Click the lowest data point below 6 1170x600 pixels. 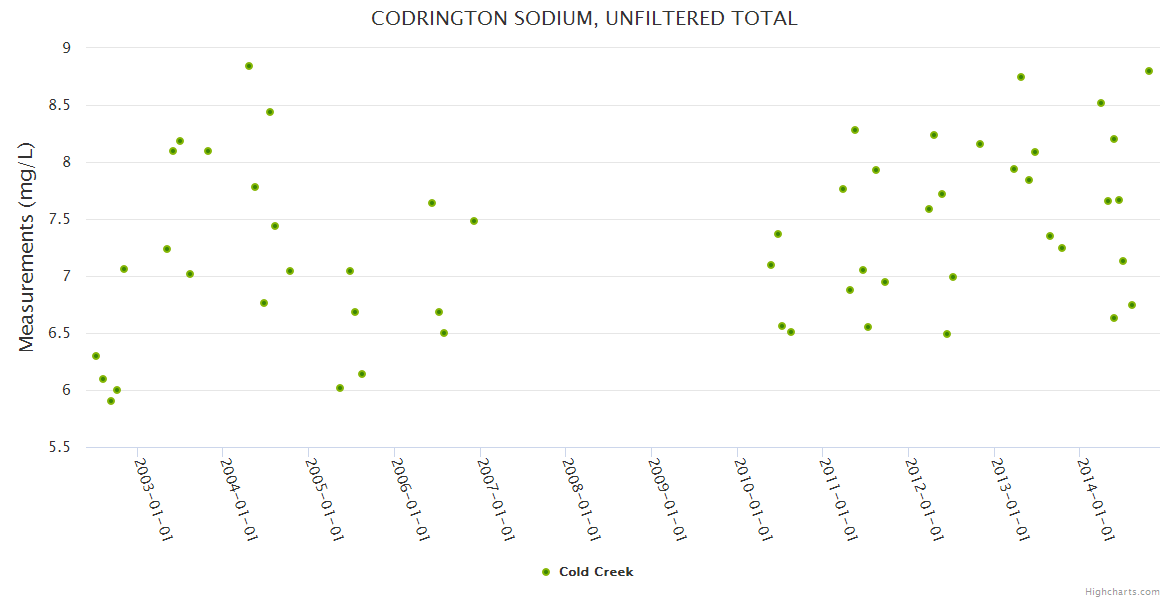click(111, 401)
